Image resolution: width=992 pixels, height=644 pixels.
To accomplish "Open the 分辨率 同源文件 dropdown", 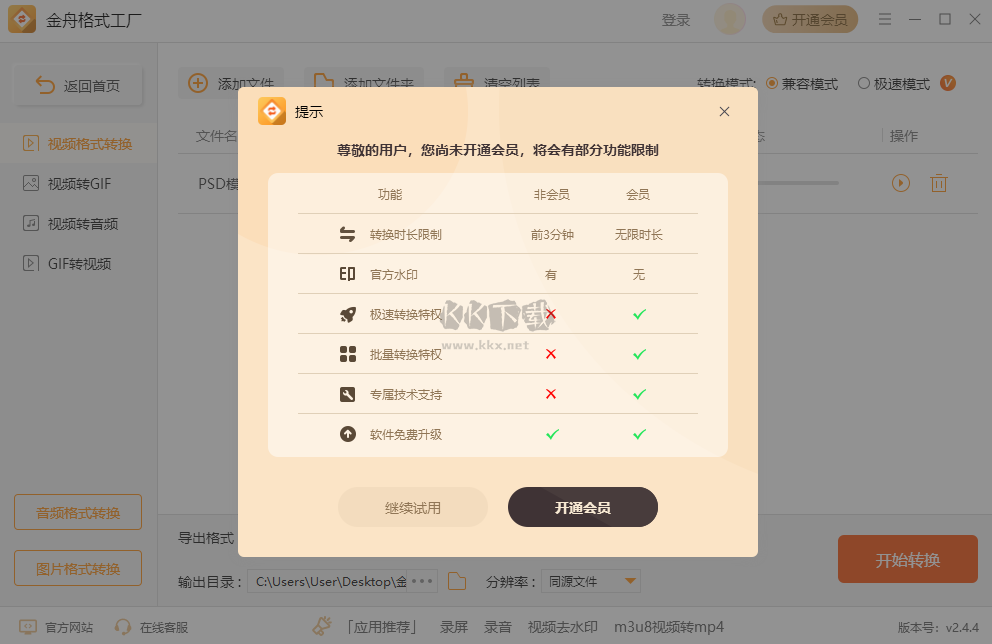I will [x=591, y=581].
